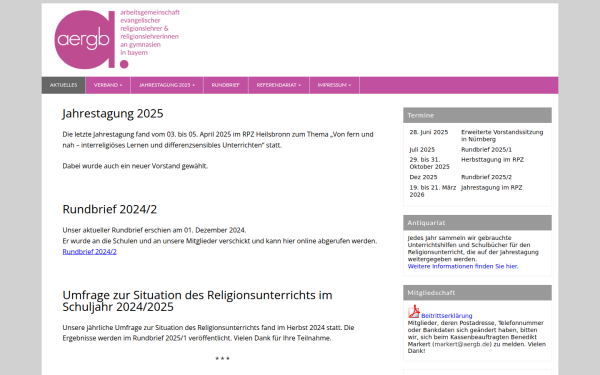Click 'Erweiterte Vorstandssitzung in Nürnberg' entry
600x375 pixels.
click(x=502, y=135)
